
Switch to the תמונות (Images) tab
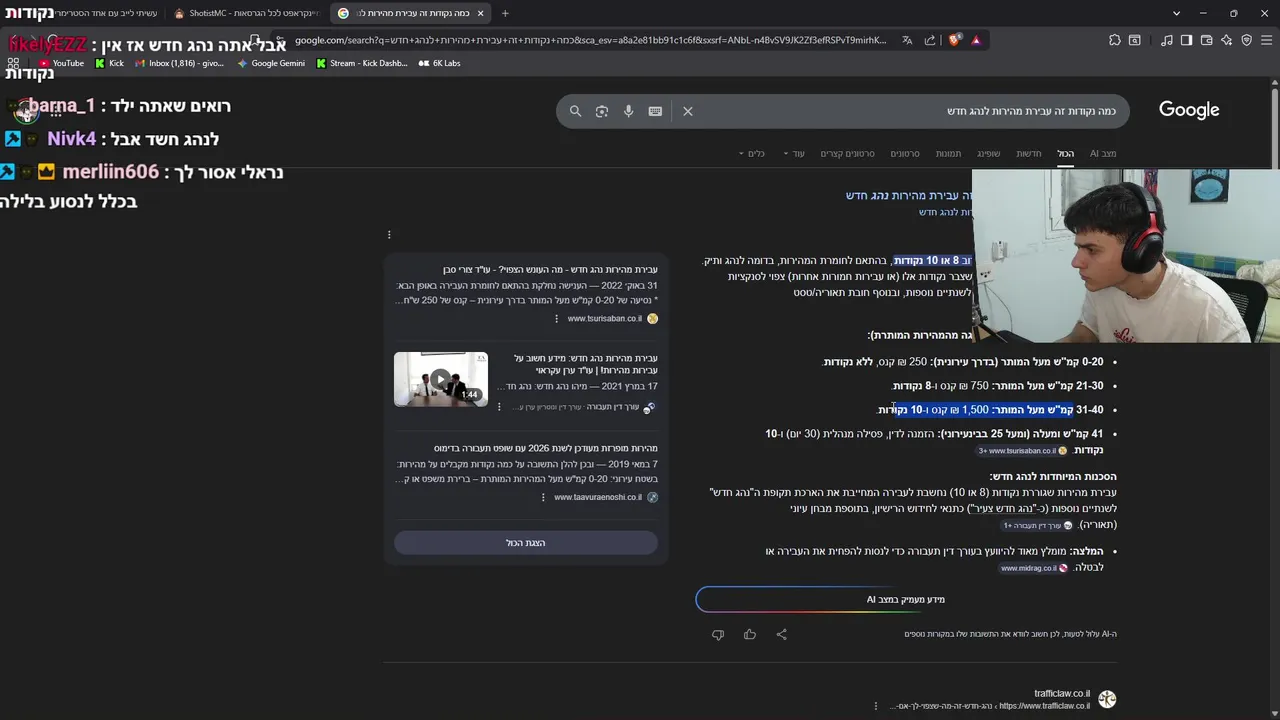click(x=948, y=153)
